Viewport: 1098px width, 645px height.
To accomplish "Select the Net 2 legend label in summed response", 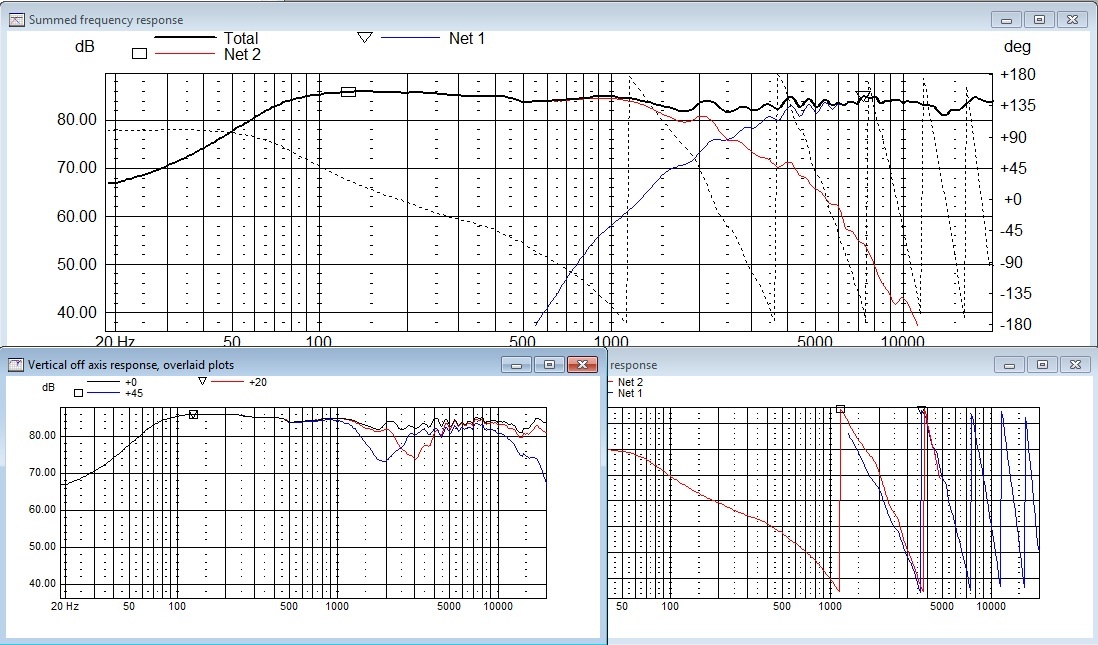I will coord(242,55).
